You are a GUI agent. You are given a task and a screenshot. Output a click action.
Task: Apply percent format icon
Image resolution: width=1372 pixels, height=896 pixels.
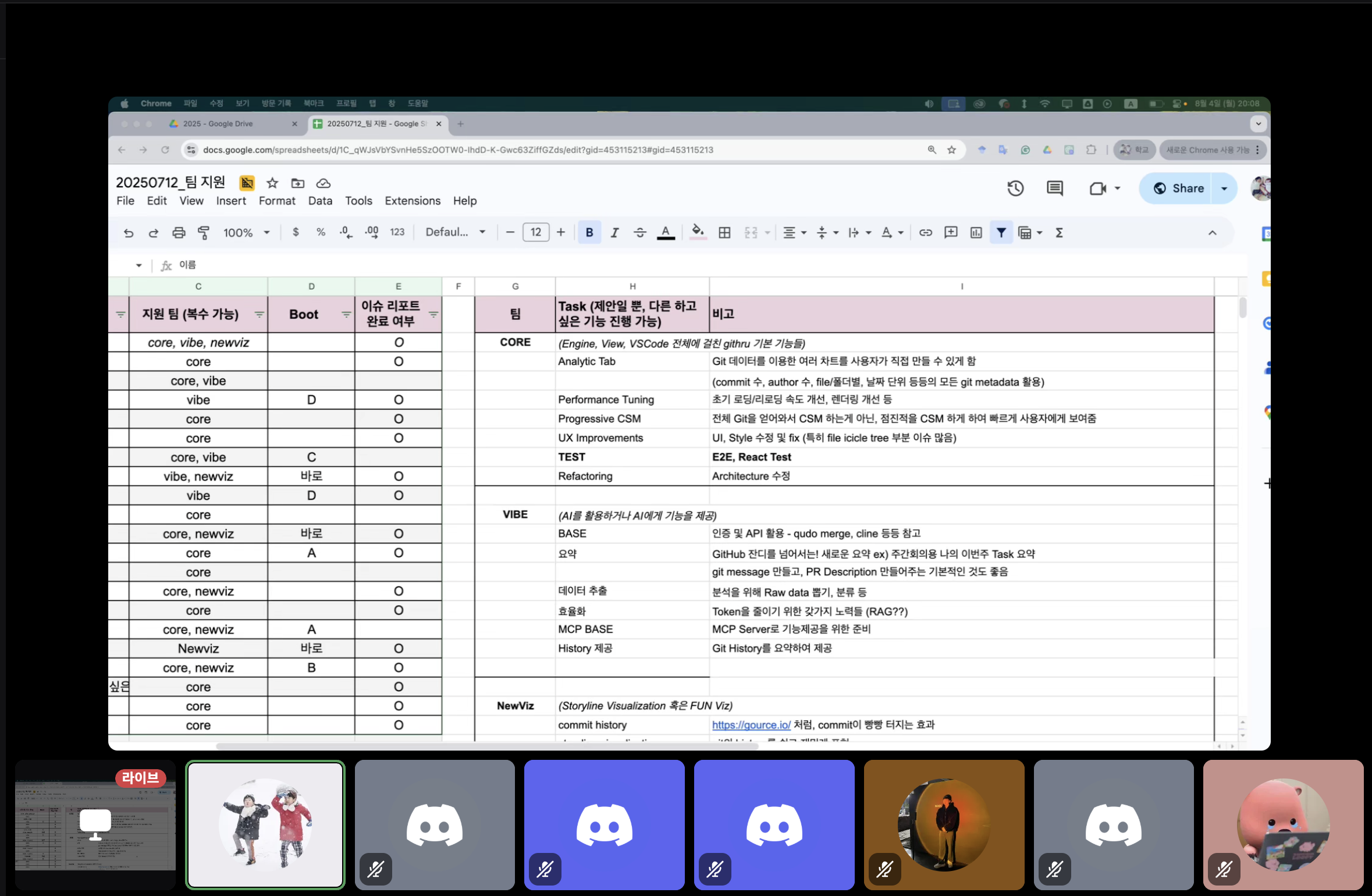321,232
